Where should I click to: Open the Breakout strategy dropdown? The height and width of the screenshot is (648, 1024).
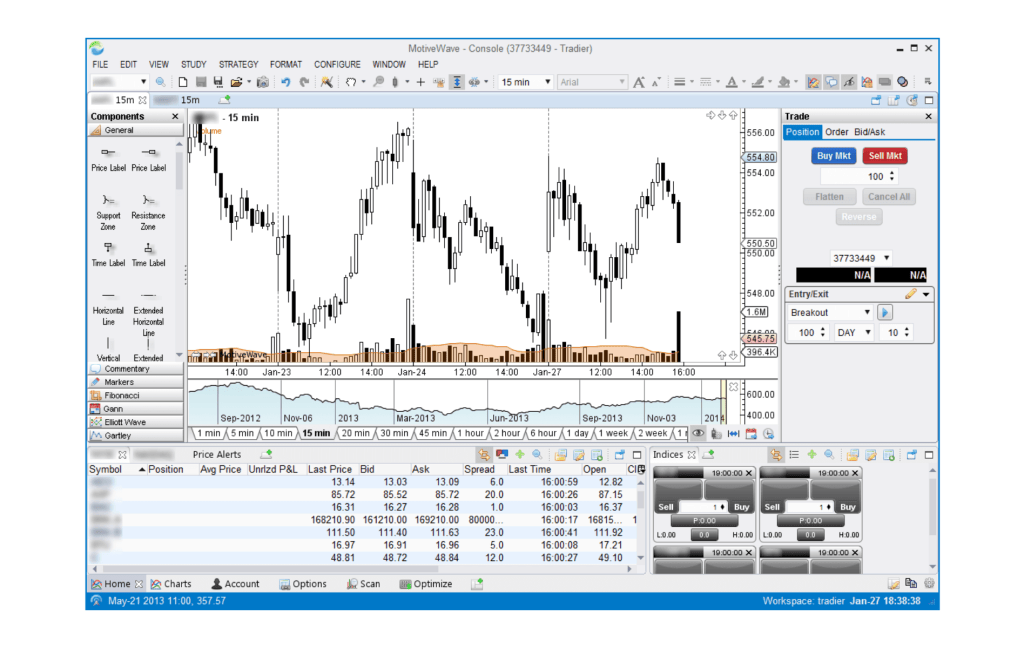[x=829, y=312]
